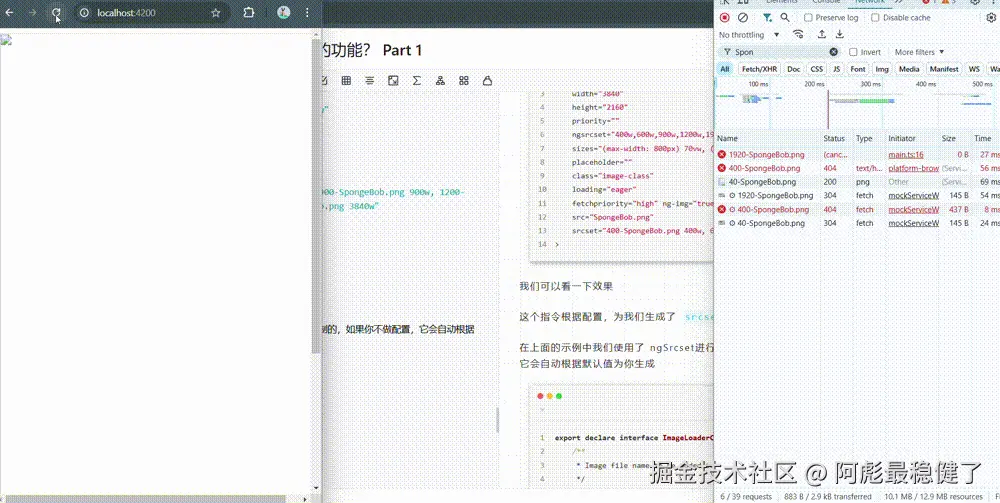Click the text alignment icon in editor toolbar

pos(370,80)
